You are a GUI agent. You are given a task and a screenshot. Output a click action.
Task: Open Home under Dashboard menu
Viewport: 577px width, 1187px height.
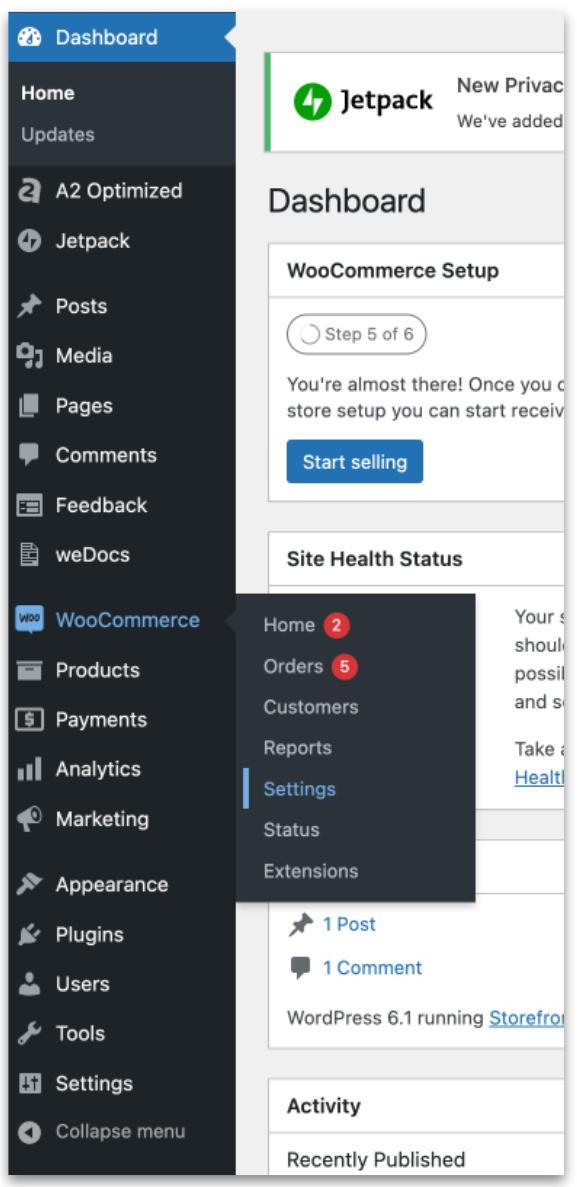click(48, 93)
